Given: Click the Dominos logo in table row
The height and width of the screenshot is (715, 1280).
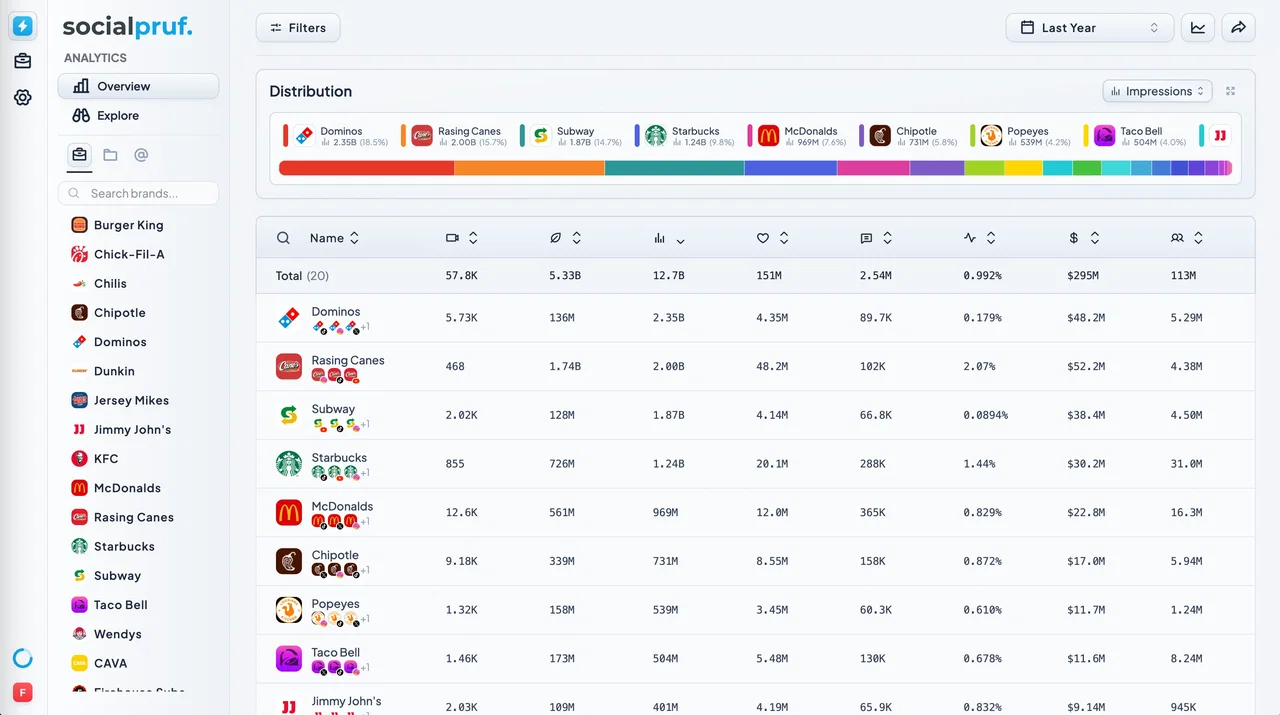Looking at the screenshot, I should pos(289,318).
